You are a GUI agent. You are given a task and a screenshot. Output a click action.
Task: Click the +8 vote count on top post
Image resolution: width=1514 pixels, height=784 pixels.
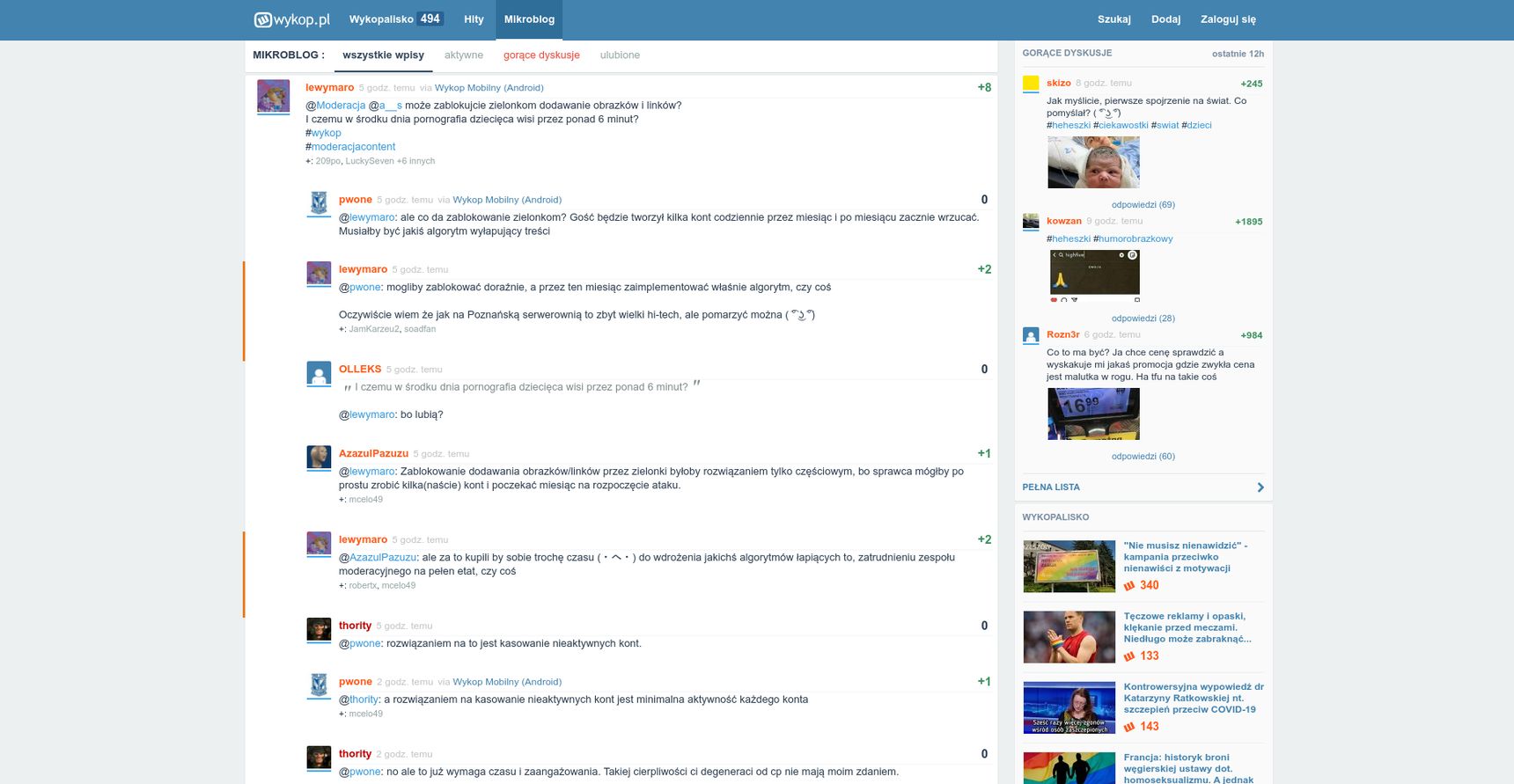(x=984, y=87)
